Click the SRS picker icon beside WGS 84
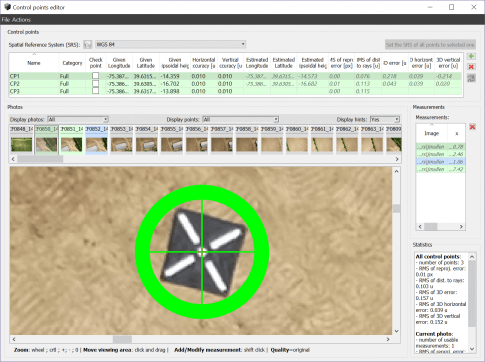 point(88,44)
